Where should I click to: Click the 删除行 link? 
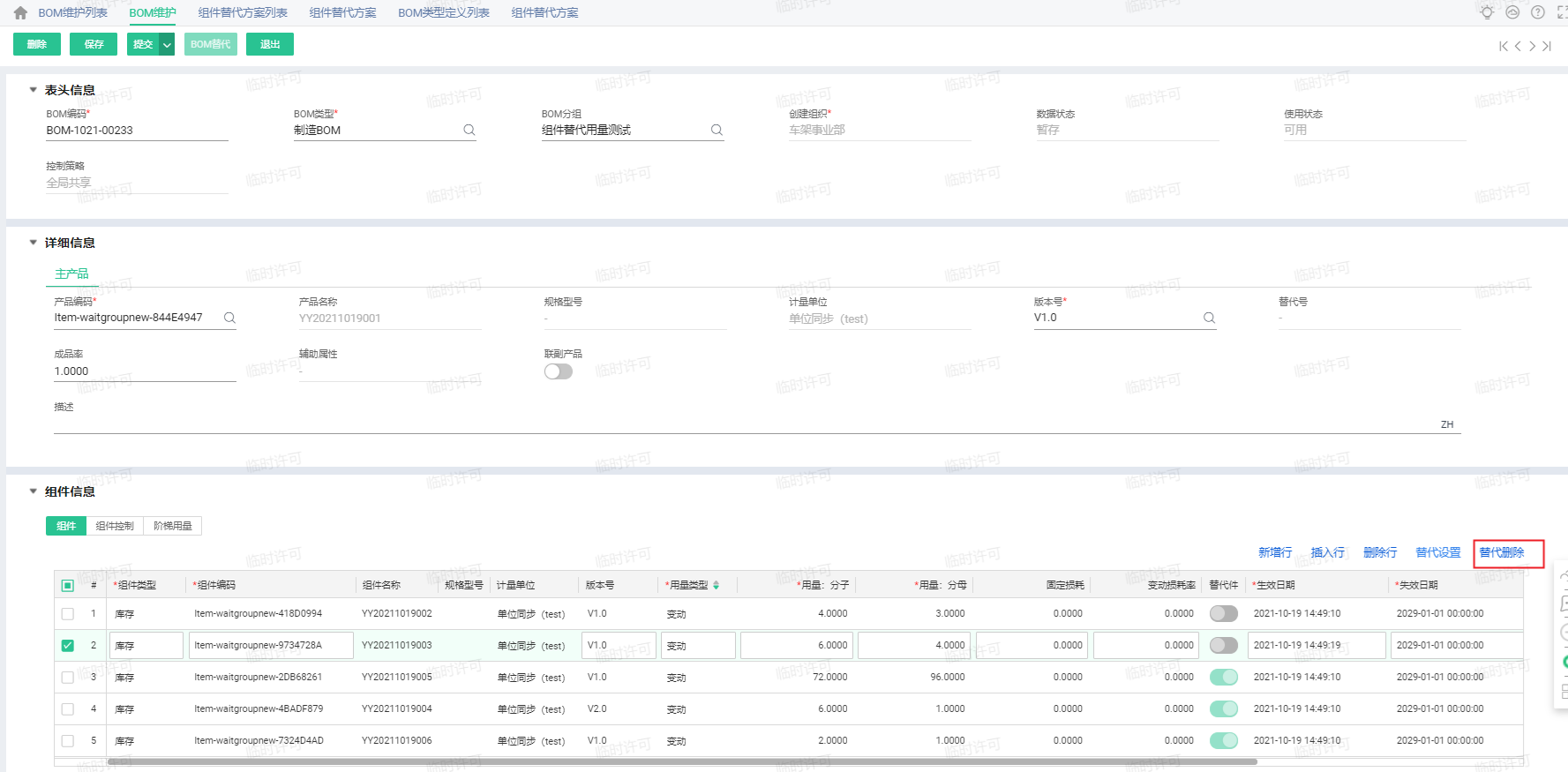pos(1380,552)
